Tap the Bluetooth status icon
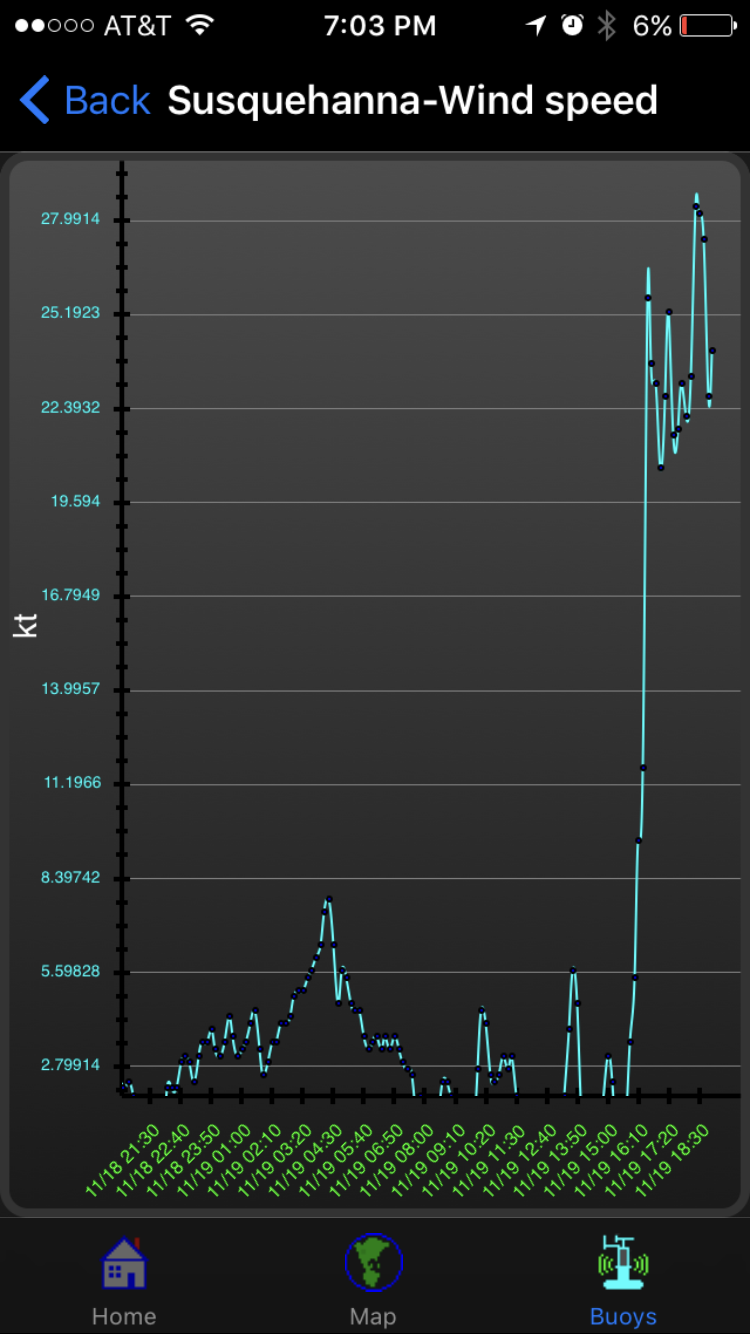 pos(607,26)
